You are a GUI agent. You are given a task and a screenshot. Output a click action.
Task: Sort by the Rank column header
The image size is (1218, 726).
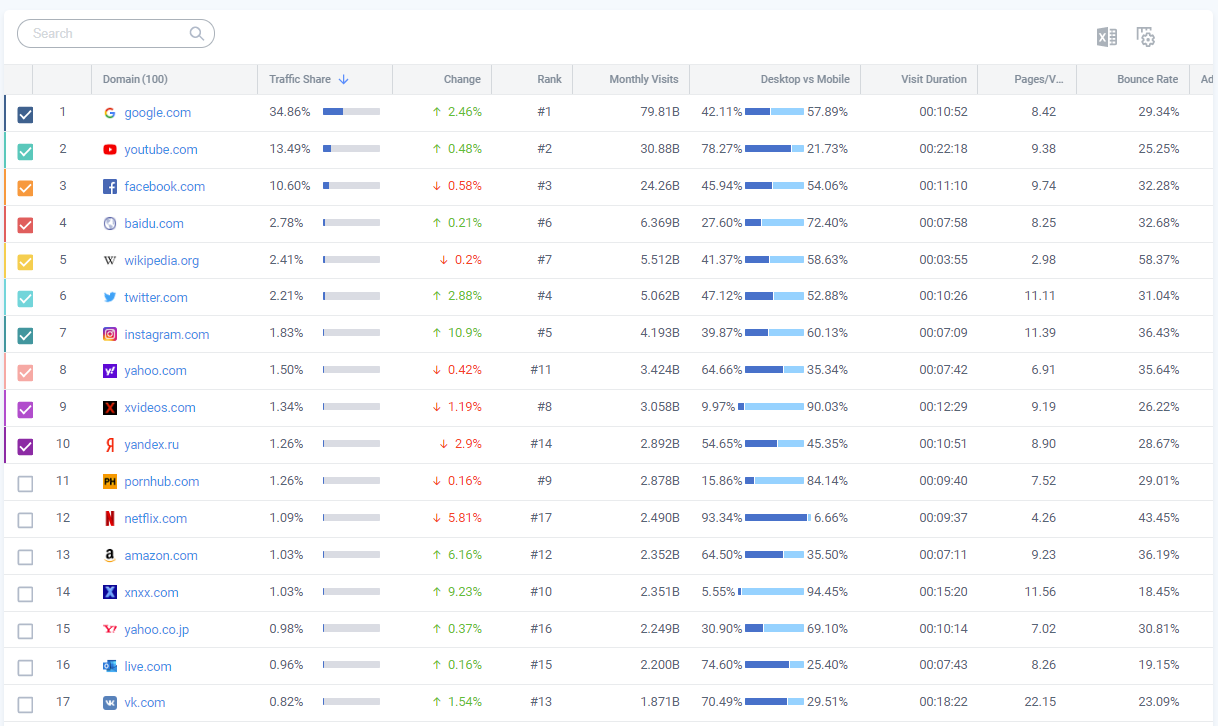click(x=549, y=79)
